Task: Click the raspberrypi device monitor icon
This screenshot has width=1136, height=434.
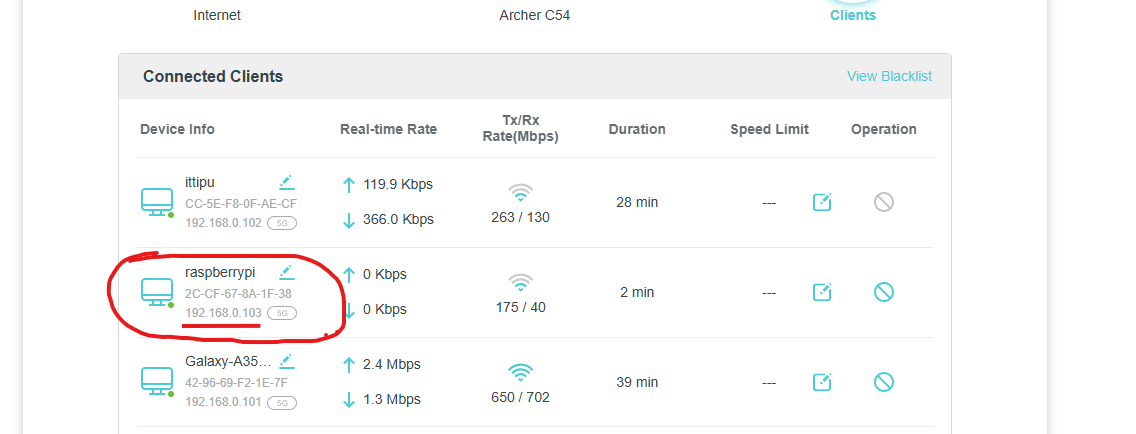Action: [157, 292]
